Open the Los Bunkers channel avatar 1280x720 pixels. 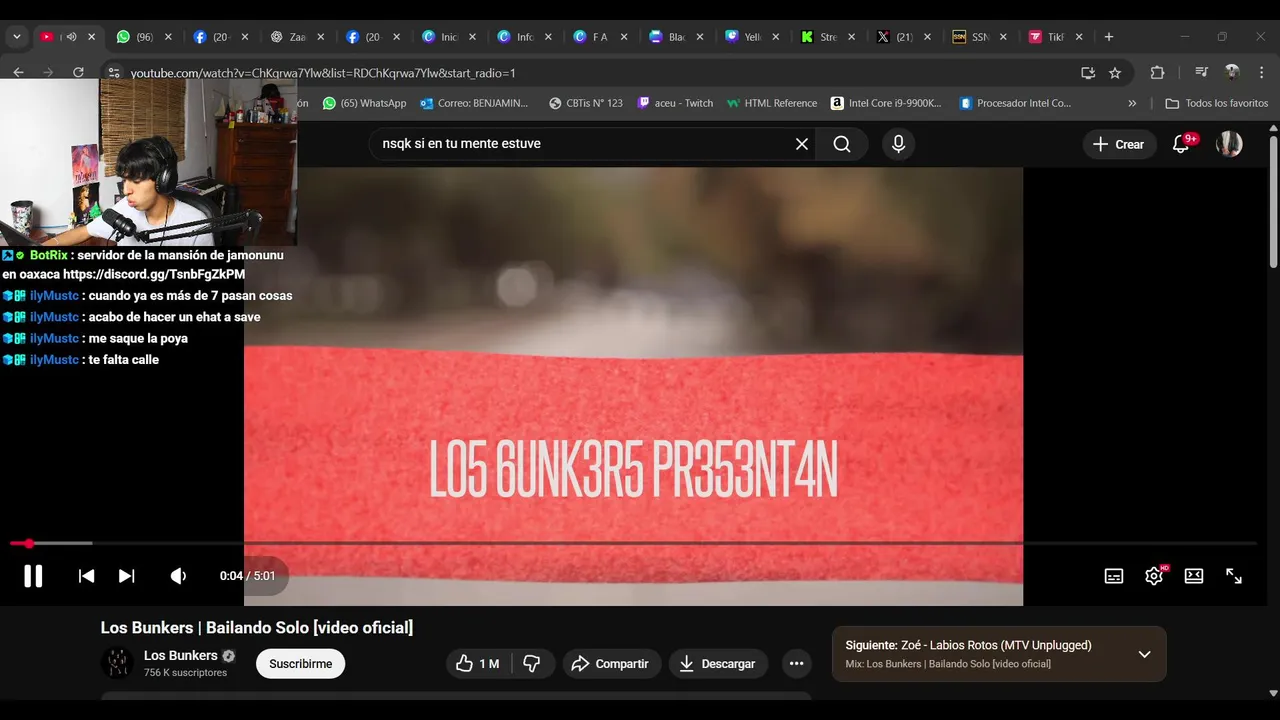pyautogui.click(x=117, y=663)
